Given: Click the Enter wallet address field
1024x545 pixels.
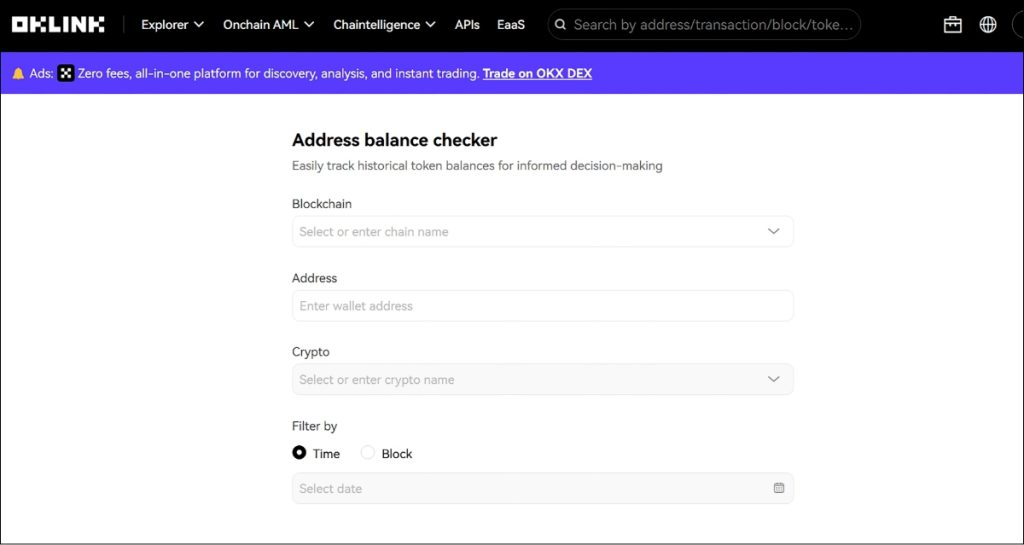Looking at the screenshot, I should [542, 306].
